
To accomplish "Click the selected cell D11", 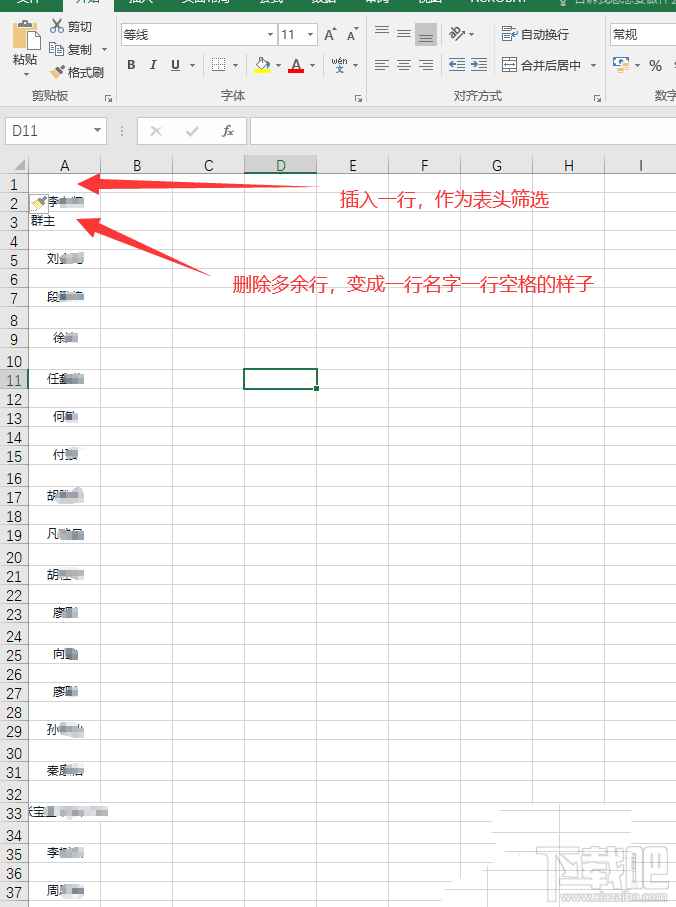I will pyautogui.click(x=280, y=379).
